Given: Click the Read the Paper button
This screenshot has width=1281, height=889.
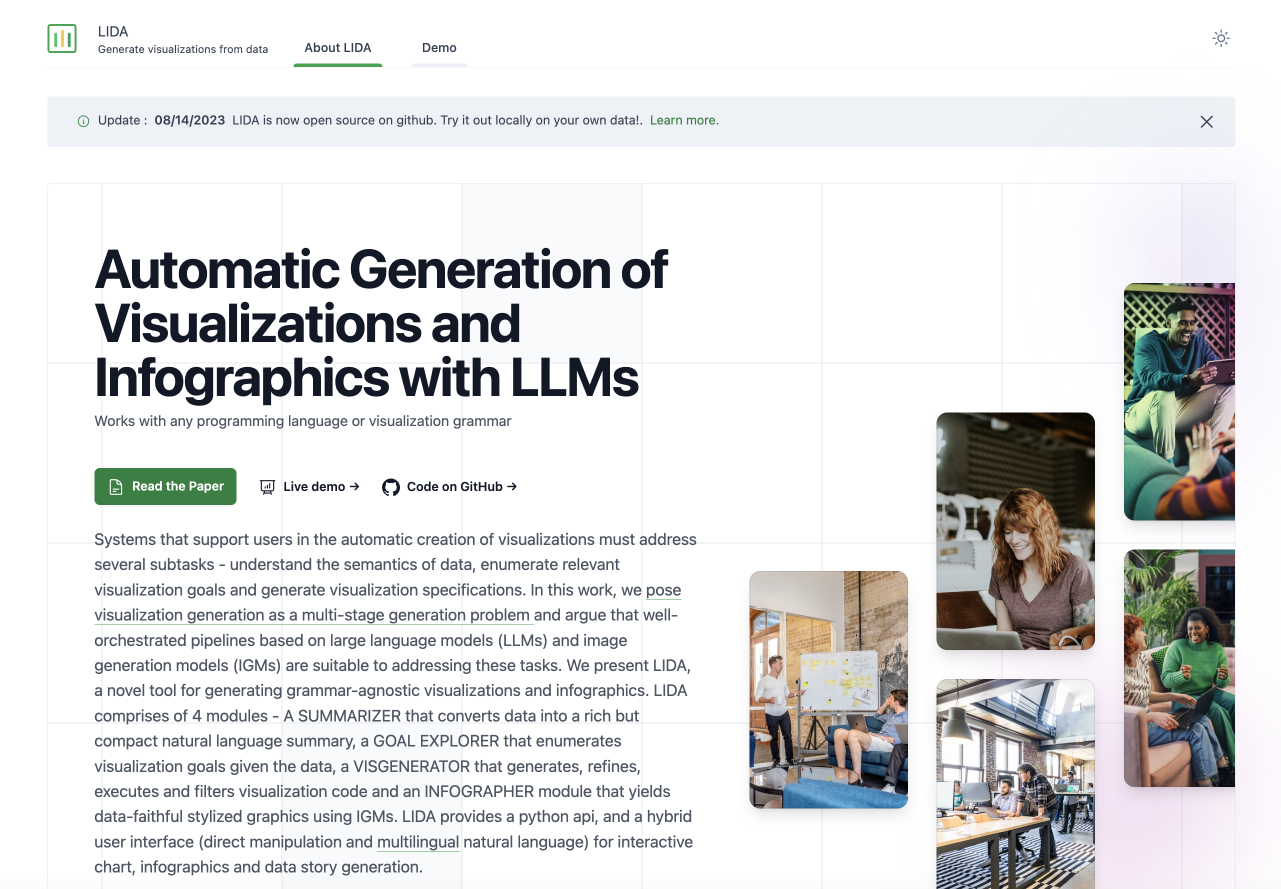Looking at the screenshot, I should pos(166,486).
